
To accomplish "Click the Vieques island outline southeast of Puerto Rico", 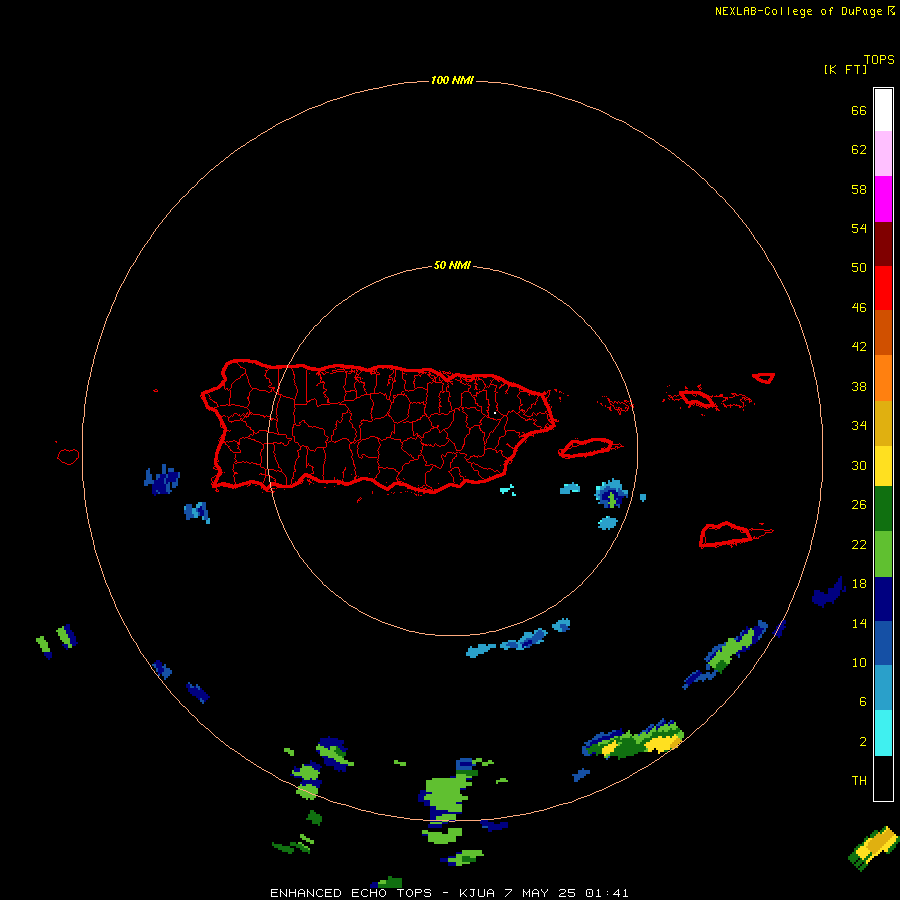I will [x=589, y=448].
